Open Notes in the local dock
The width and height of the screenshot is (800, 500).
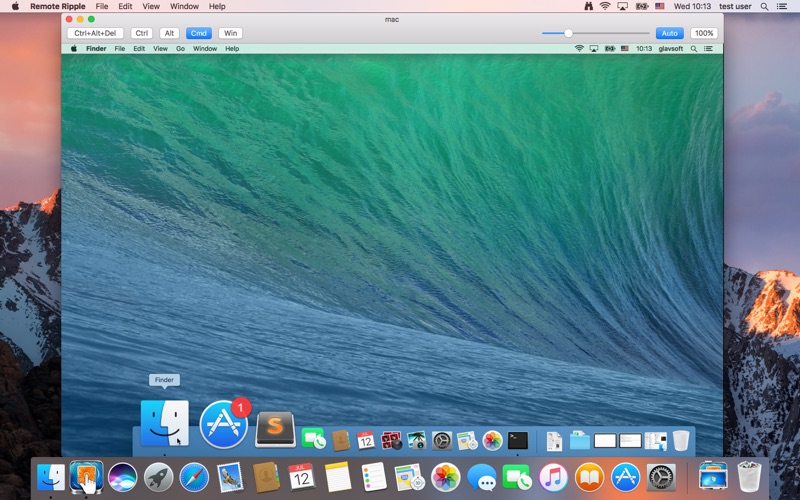(x=338, y=478)
